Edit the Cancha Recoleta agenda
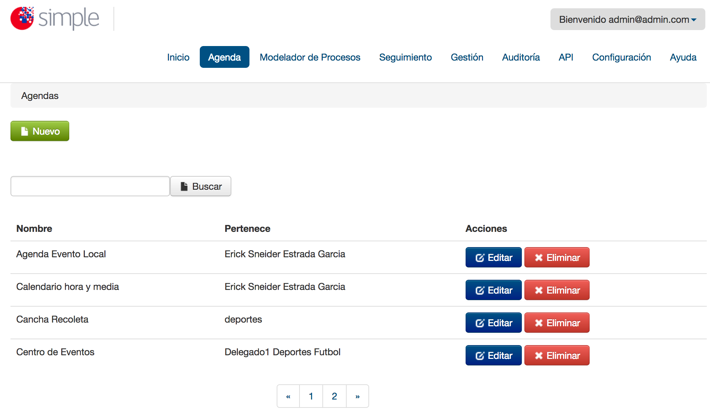The height and width of the screenshot is (418, 710). (494, 322)
